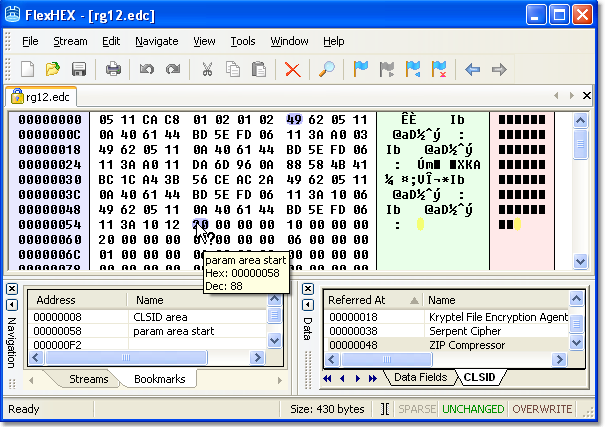605x430 pixels.
Task: Select the Kryptel File Encryption Agent row
Action: [x=447, y=317]
